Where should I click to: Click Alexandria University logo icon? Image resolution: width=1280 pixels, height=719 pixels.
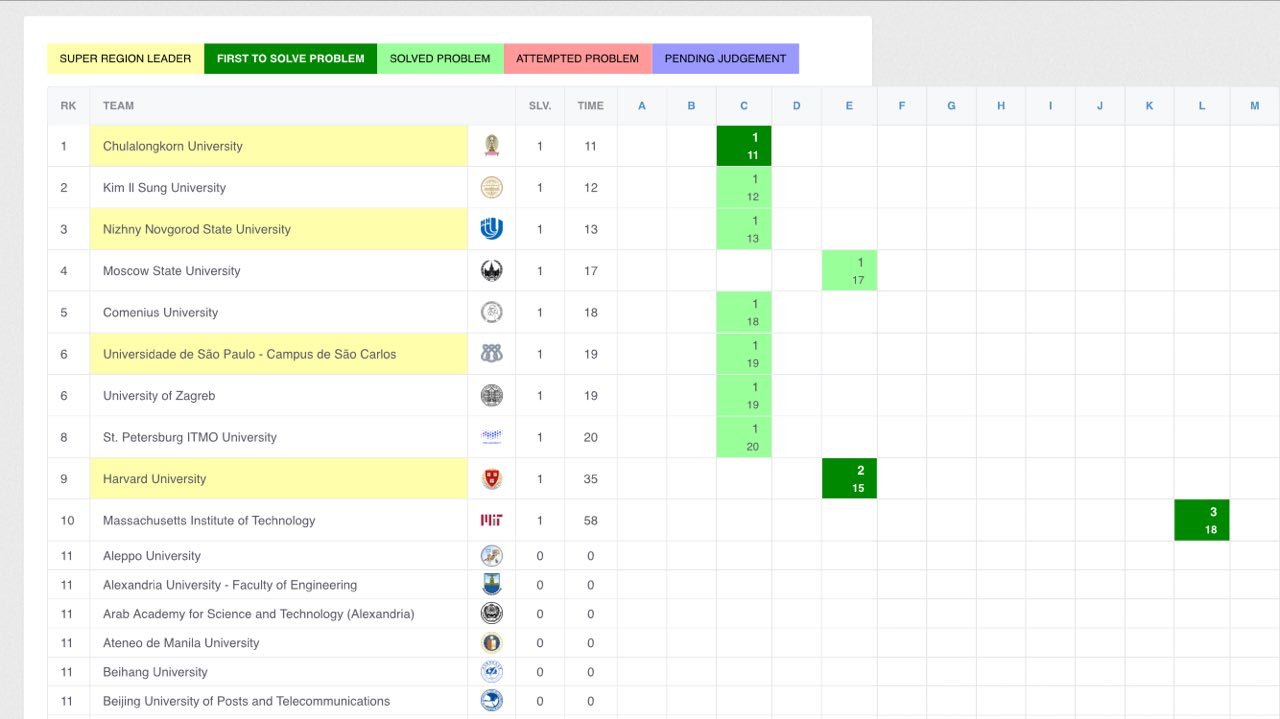point(491,585)
